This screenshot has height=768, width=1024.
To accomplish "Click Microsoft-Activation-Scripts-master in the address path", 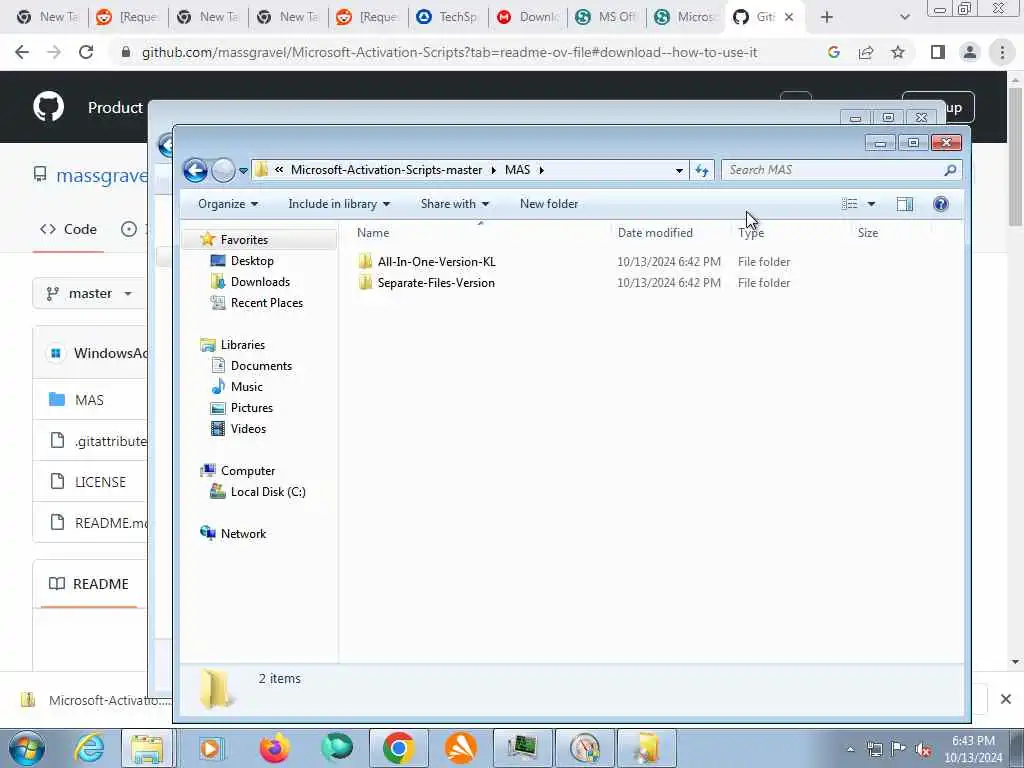I will (x=386, y=170).
